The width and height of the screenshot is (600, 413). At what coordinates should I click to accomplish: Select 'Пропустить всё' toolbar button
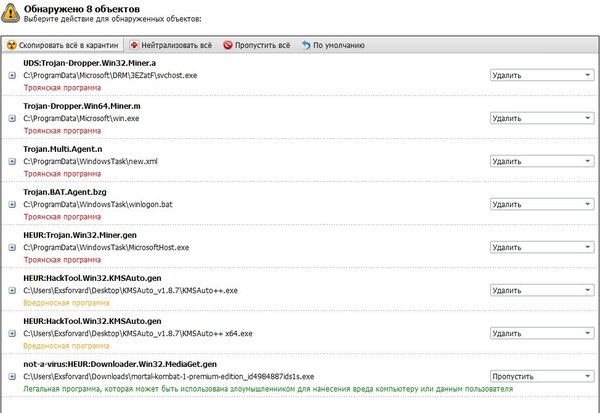[x=257, y=45]
